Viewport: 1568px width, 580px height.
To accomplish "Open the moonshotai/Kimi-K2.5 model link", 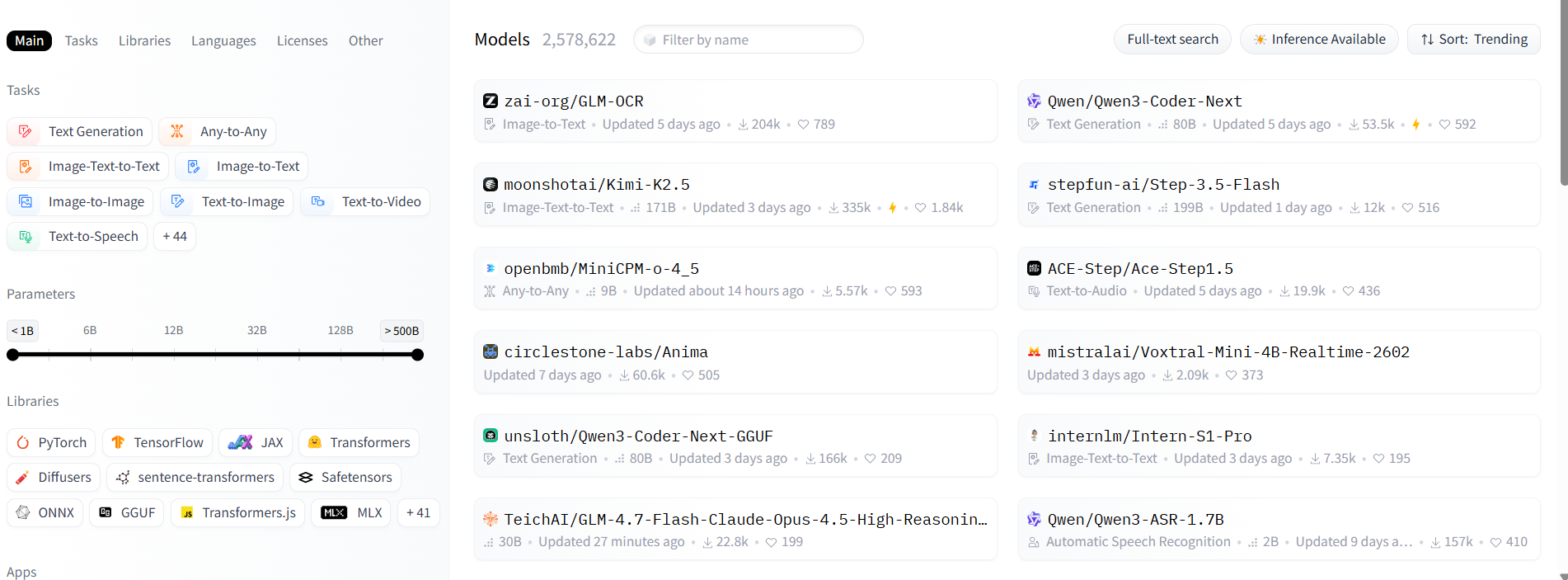I will point(597,184).
